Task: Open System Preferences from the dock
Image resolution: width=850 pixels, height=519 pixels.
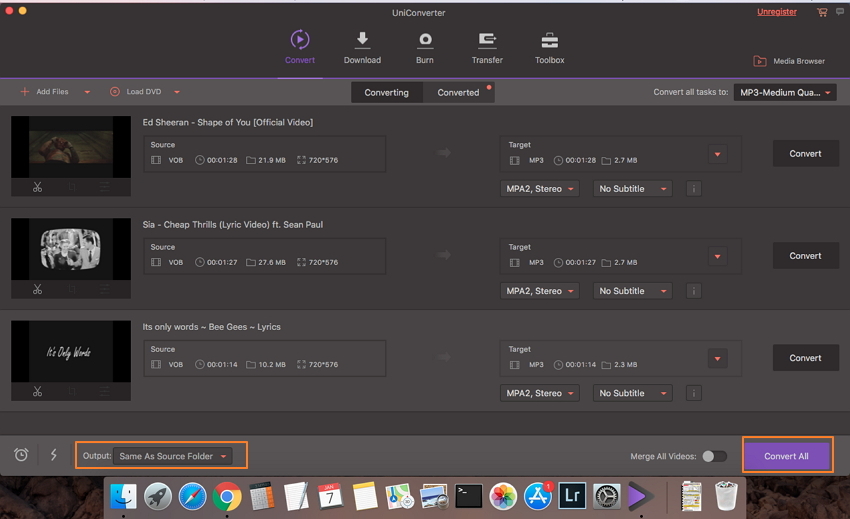Action: pos(607,496)
